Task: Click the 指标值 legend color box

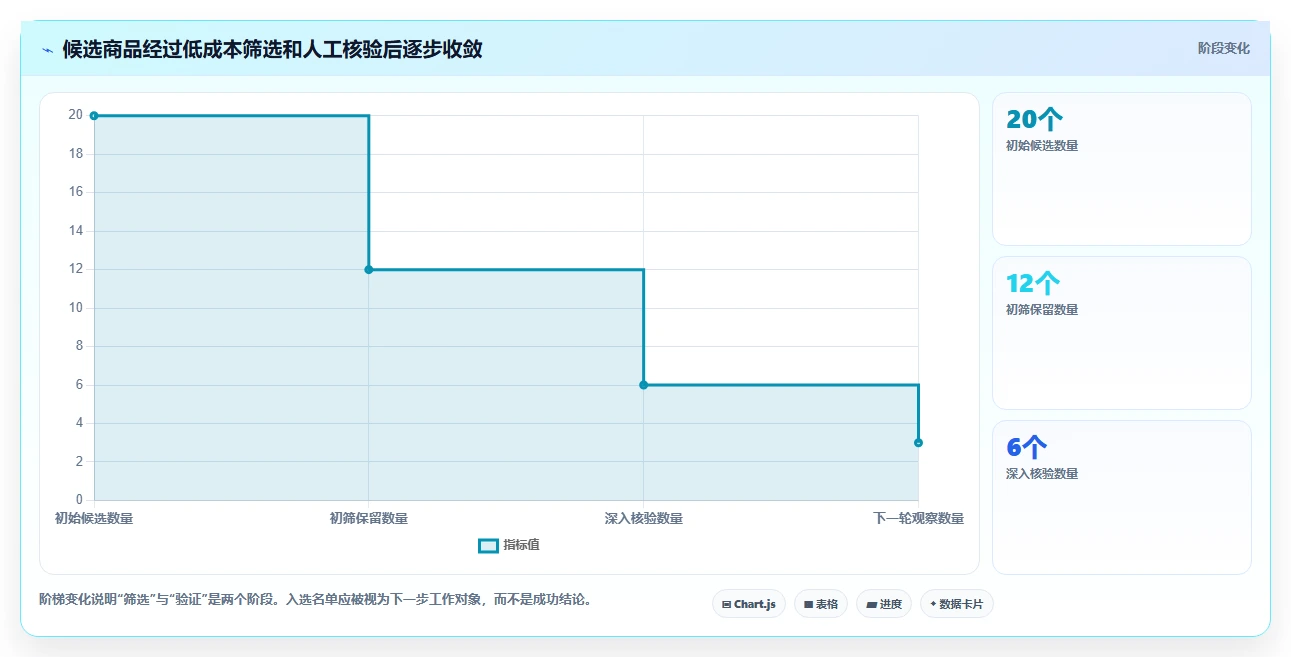Action: click(x=488, y=545)
